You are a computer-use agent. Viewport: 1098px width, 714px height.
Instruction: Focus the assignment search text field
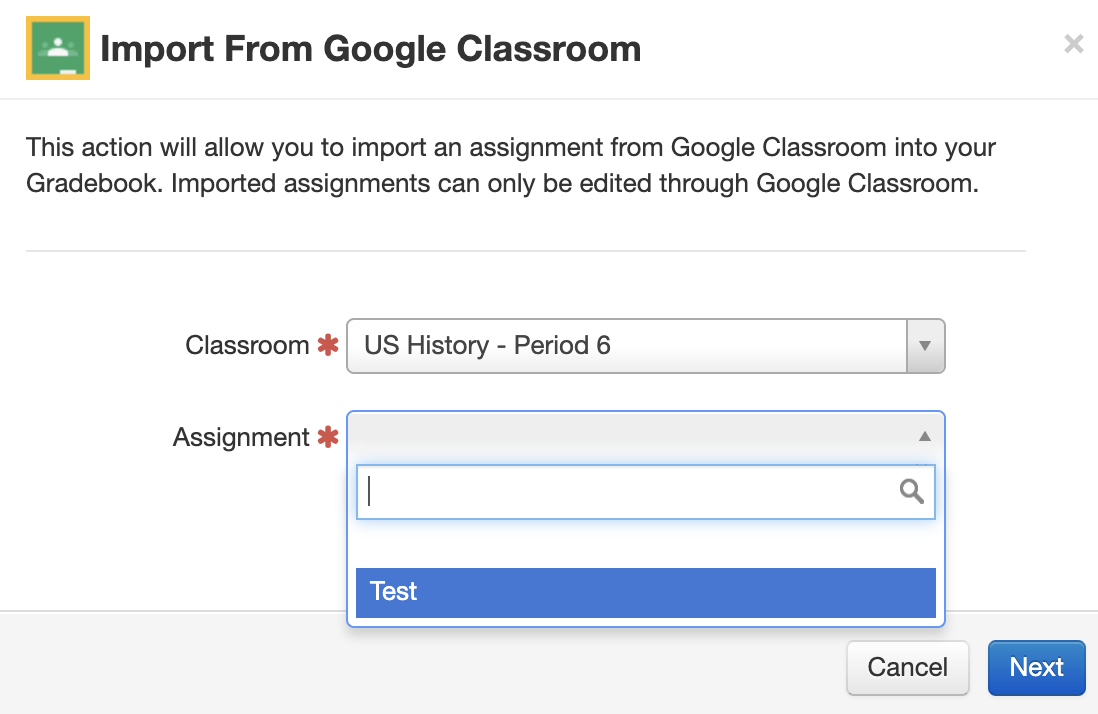click(630, 491)
